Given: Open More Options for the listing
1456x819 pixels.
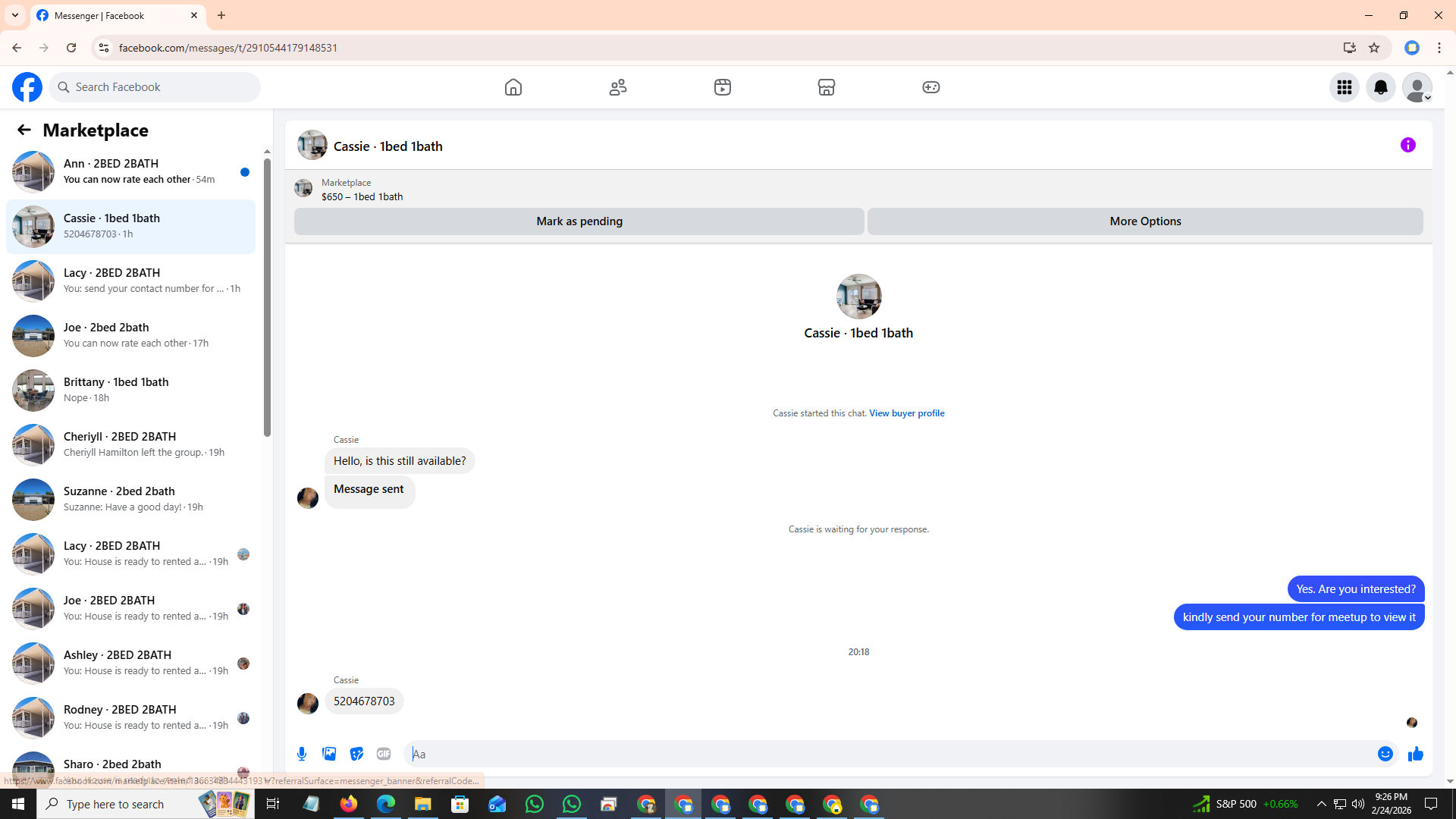Looking at the screenshot, I should [1145, 221].
